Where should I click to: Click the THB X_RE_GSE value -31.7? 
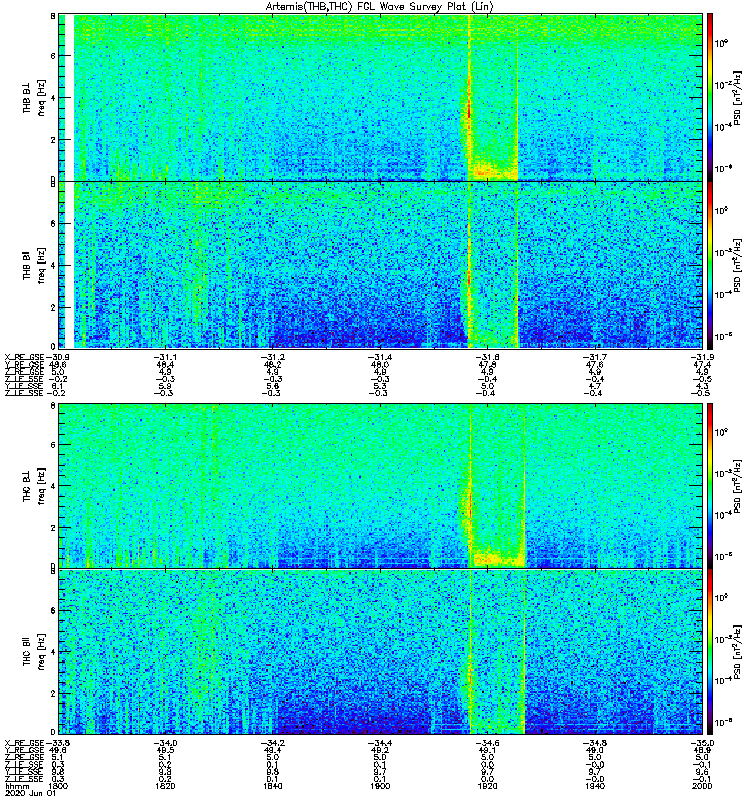coord(594,357)
